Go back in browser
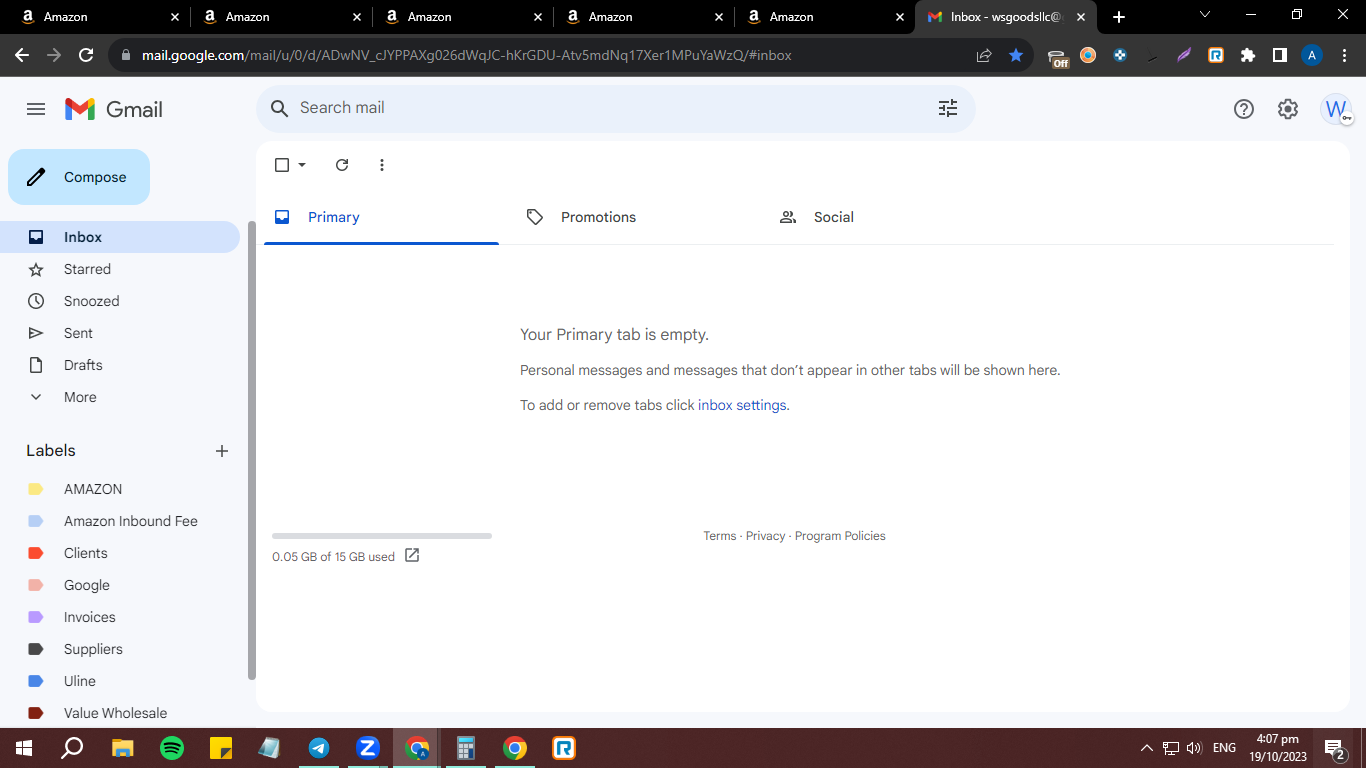Image resolution: width=1366 pixels, height=768 pixels. coord(22,55)
